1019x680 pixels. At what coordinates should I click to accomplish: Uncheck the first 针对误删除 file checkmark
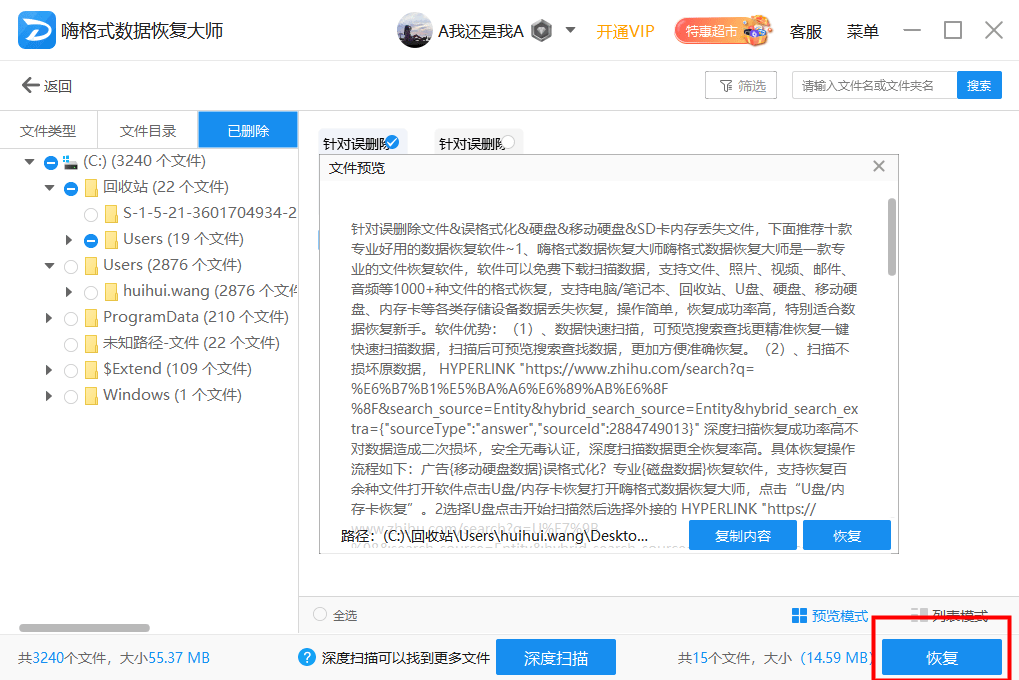point(392,142)
